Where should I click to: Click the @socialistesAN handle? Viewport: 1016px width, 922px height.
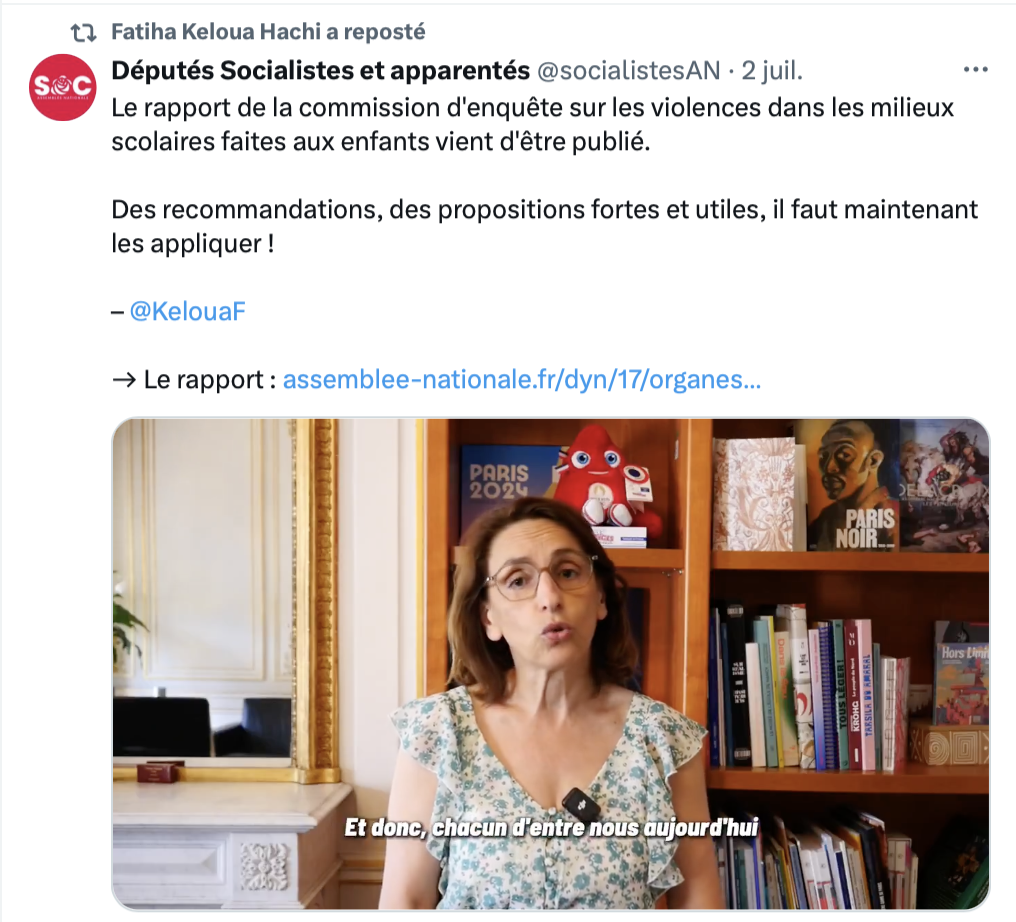coord(629,70)
